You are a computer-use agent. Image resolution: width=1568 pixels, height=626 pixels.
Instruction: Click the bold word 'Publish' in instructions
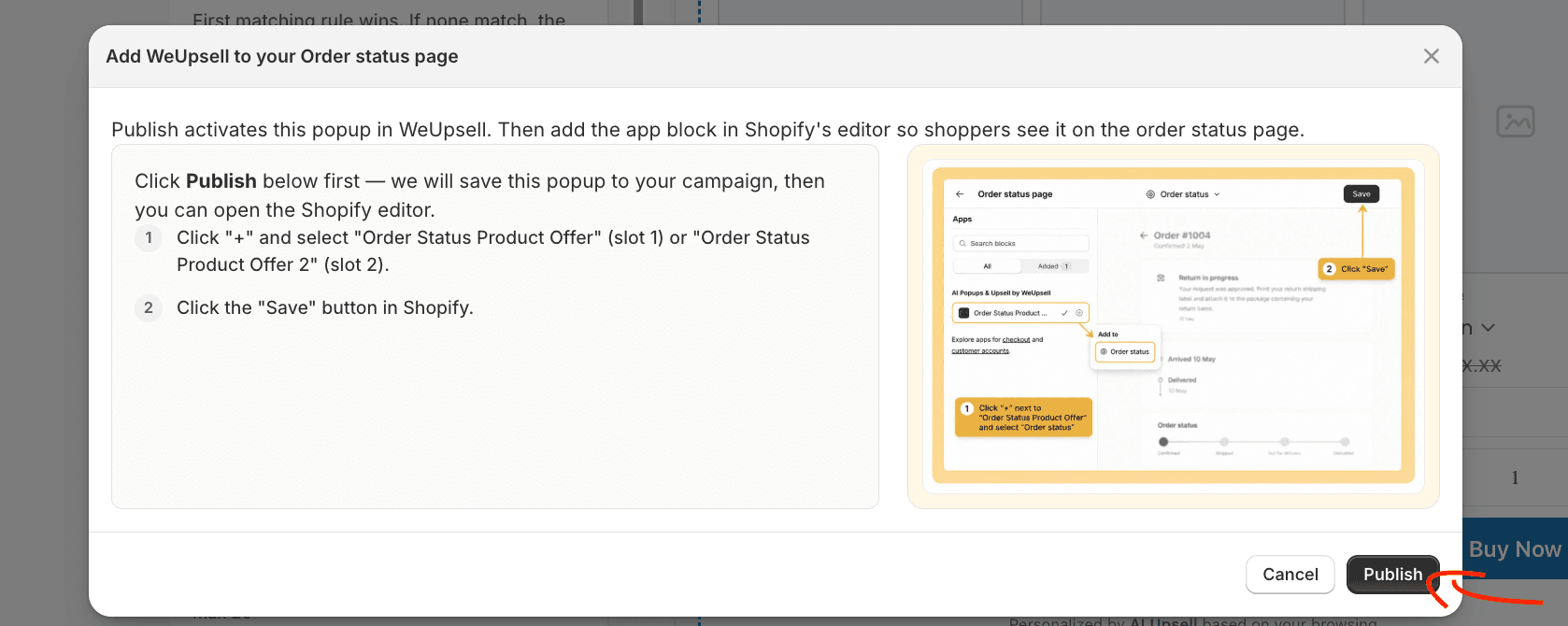(221, 181)
